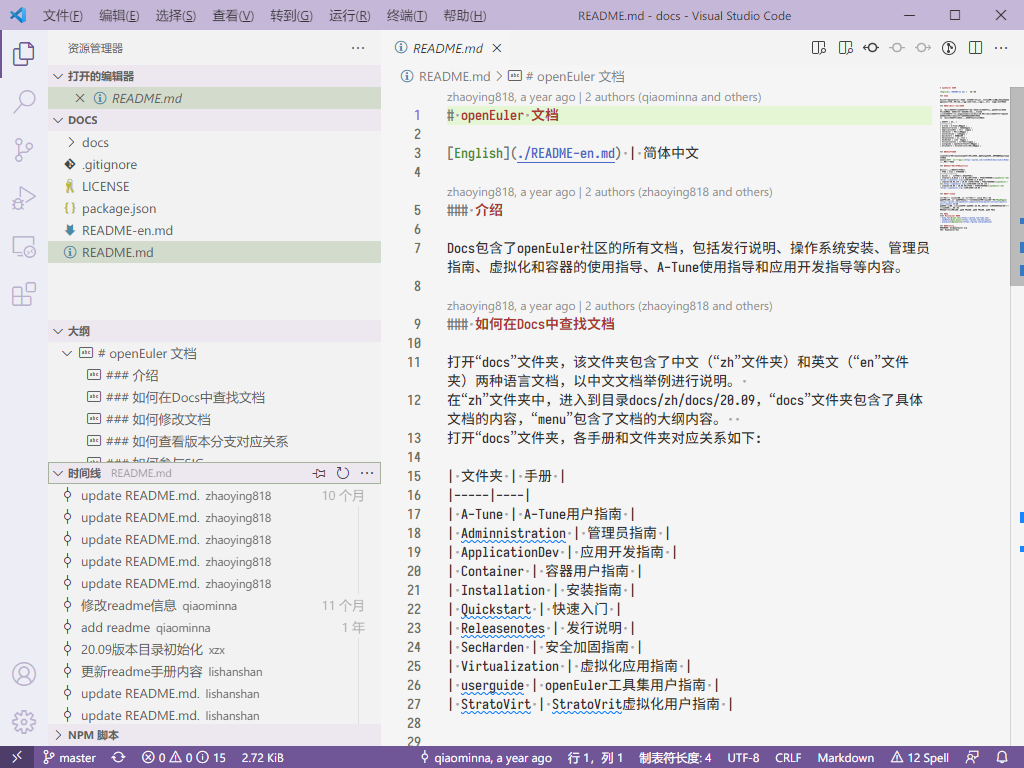The width and height of the screenshot is (1024, 768).
Task: Open the 终端(T) menu
Action: (x=407, y=16)
